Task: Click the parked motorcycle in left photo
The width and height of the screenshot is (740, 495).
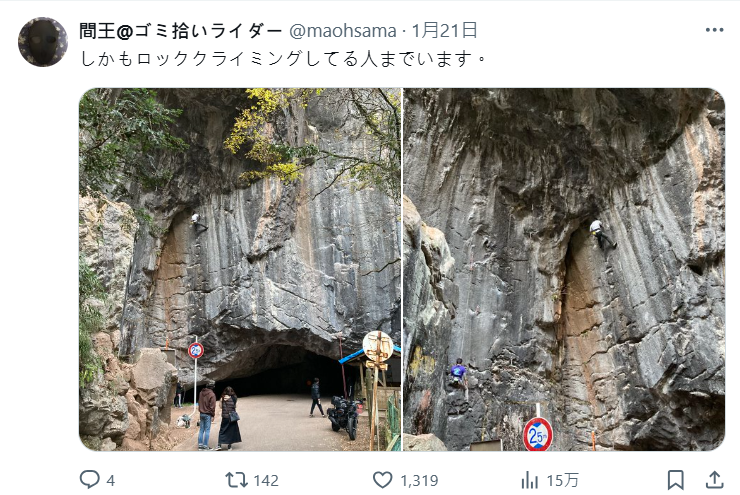Action: click(x=344, y=416)
